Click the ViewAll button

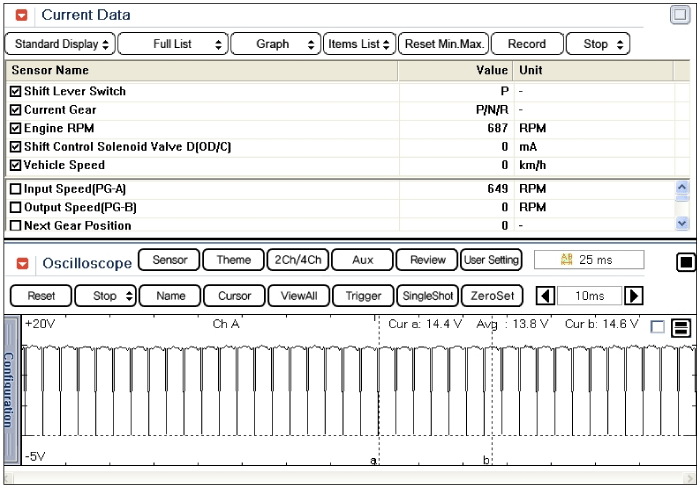pos(299,296)
